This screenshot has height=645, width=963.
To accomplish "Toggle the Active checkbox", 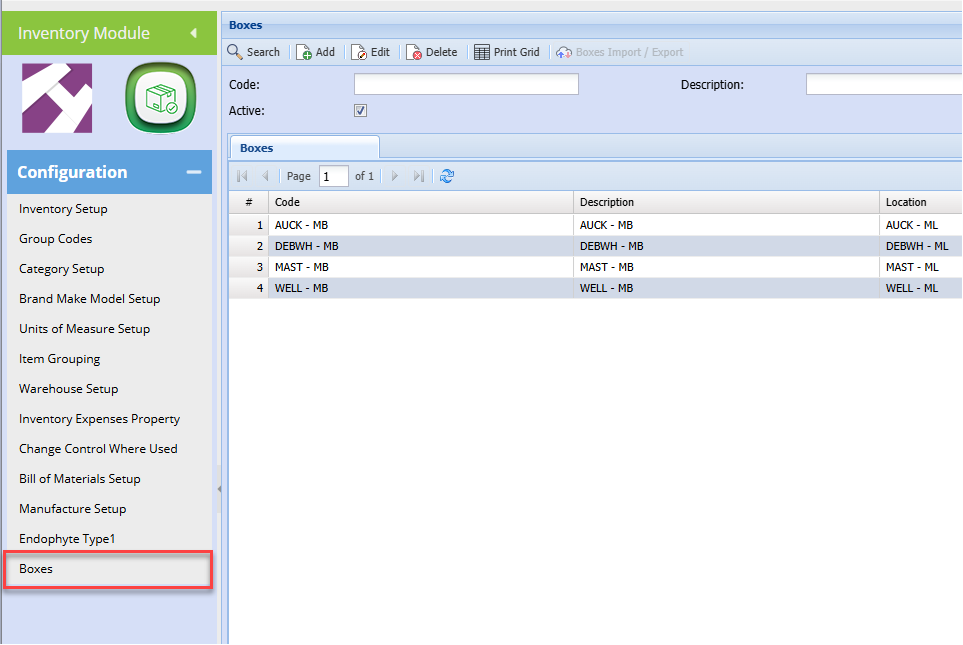I will [x=361, y=111].
